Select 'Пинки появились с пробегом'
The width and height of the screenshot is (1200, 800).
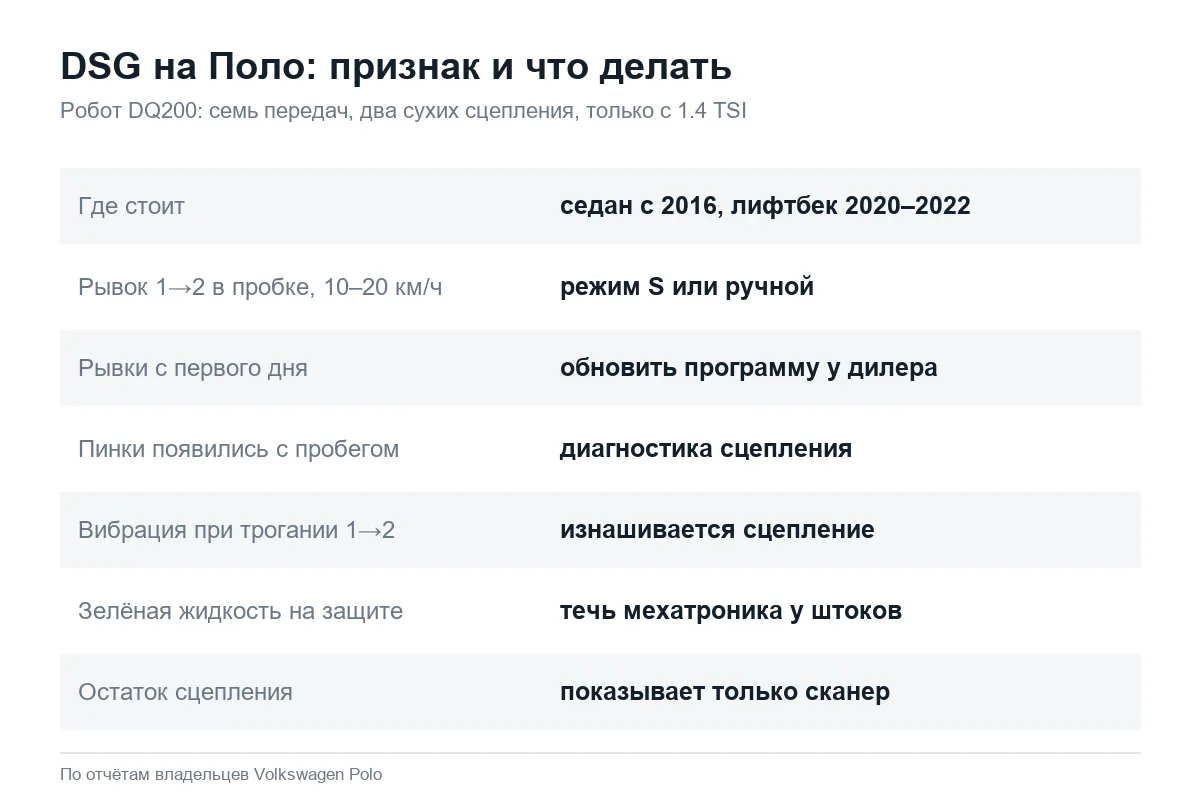coord(238,449)
